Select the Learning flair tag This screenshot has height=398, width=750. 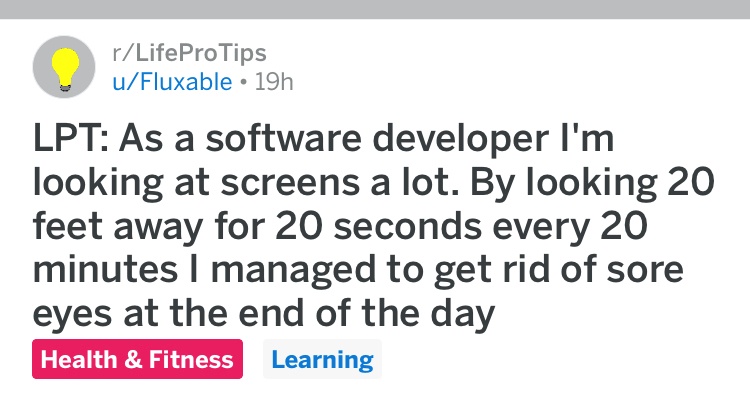pyautogui.click(x=322, y=359)
